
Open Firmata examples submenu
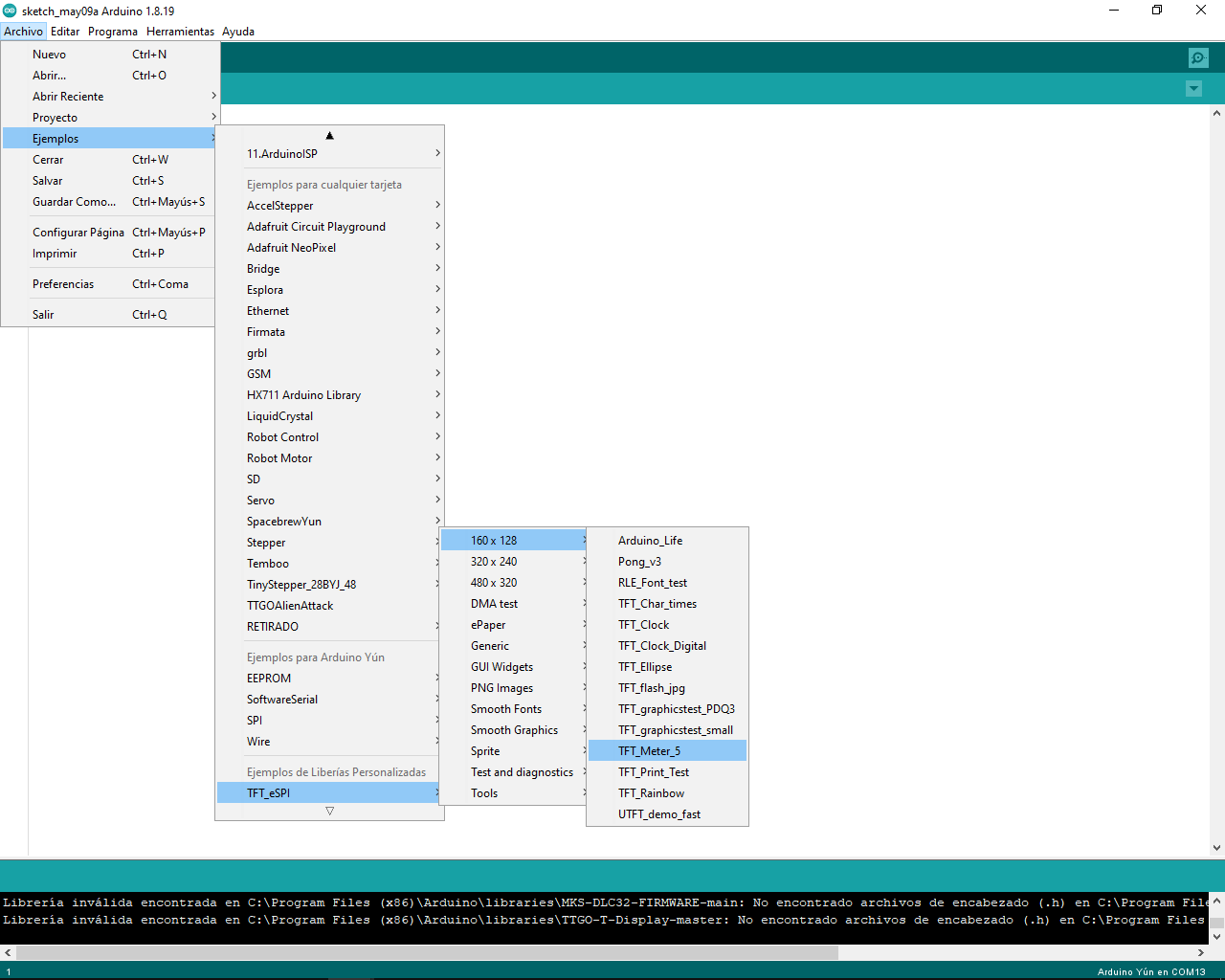(x=330, y=332)
